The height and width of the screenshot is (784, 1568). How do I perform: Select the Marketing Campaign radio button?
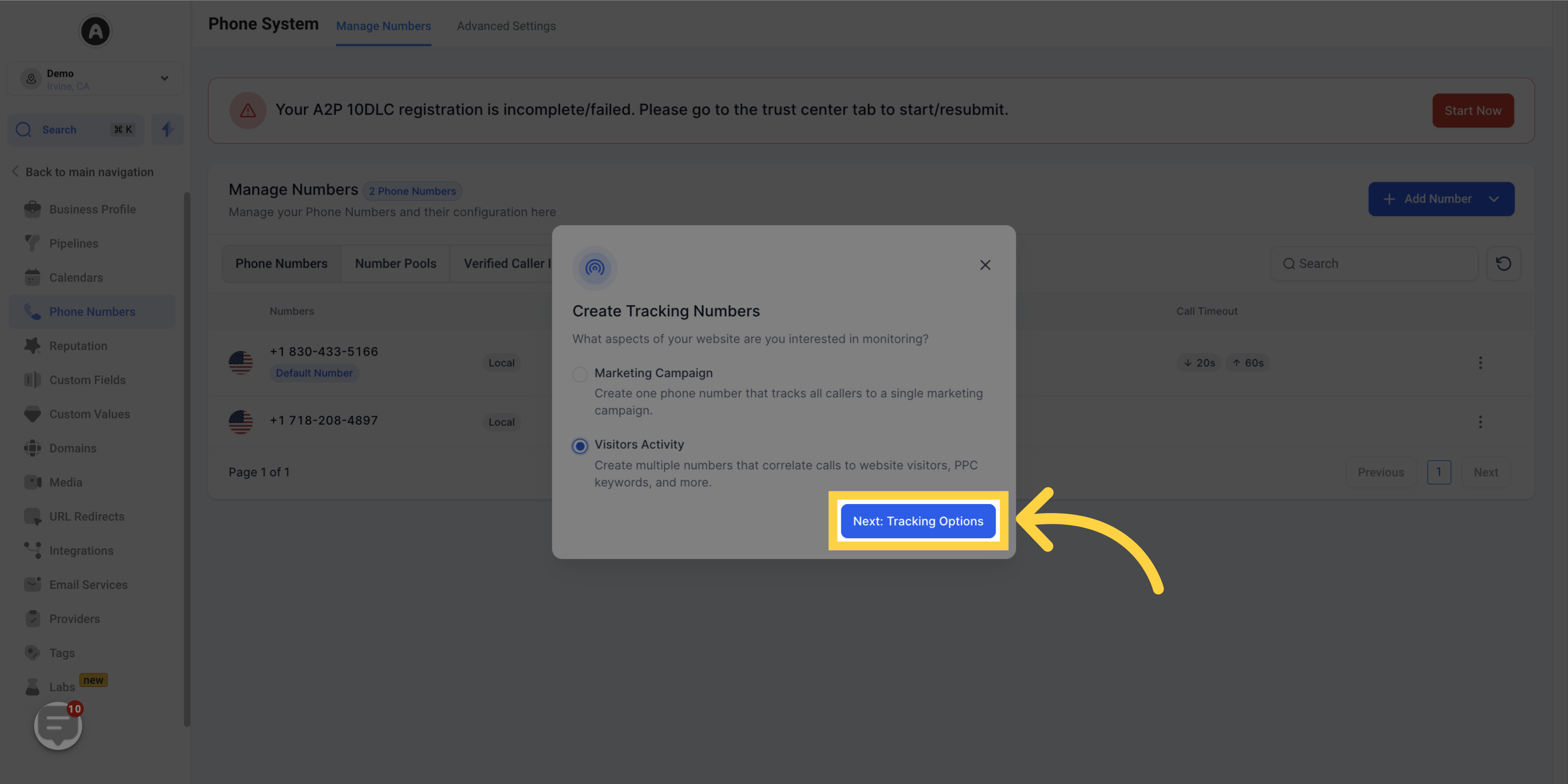point(579,374)
